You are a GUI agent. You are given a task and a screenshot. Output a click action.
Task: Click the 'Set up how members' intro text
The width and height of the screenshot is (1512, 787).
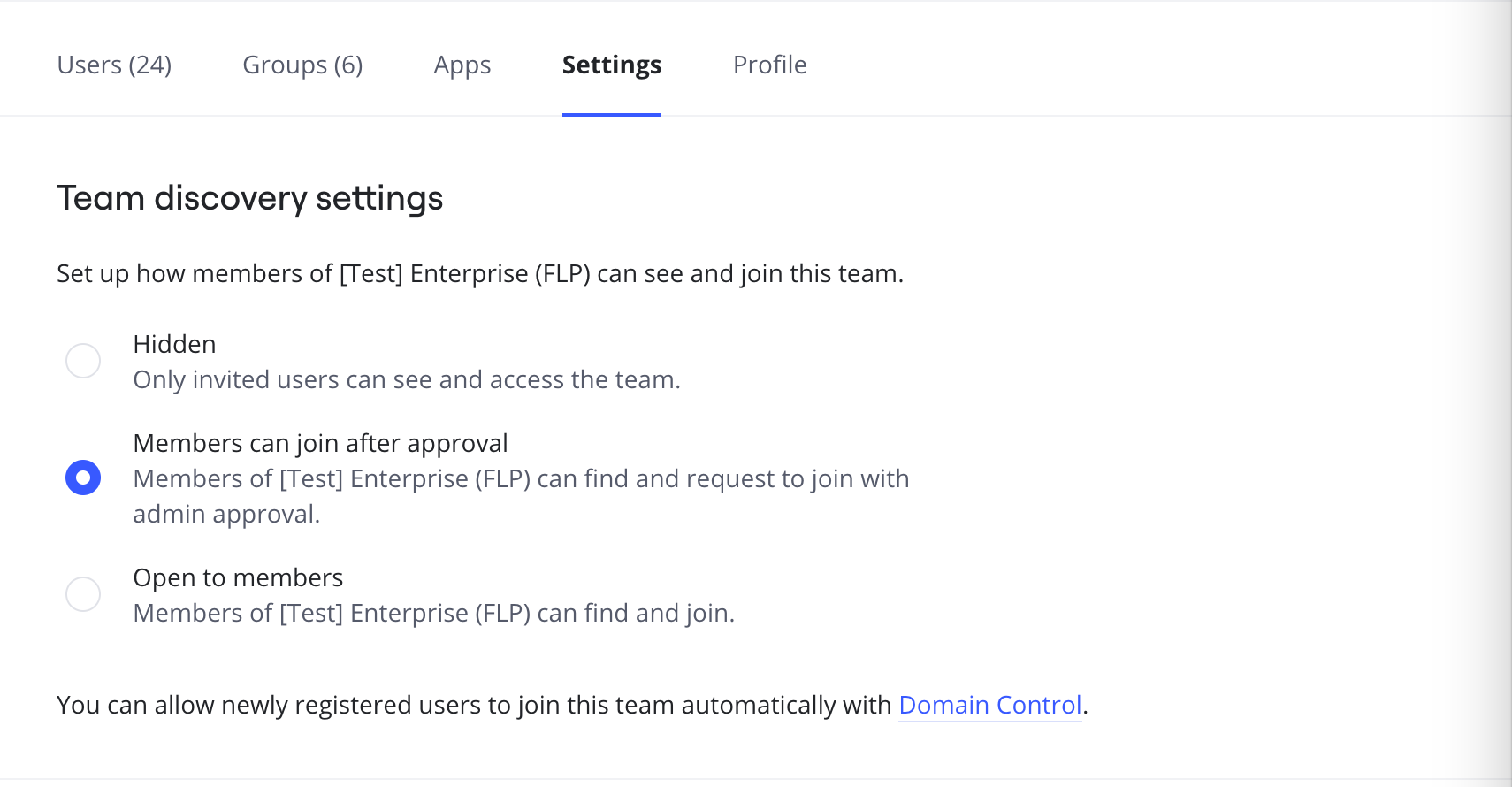(x=479, y=273)
